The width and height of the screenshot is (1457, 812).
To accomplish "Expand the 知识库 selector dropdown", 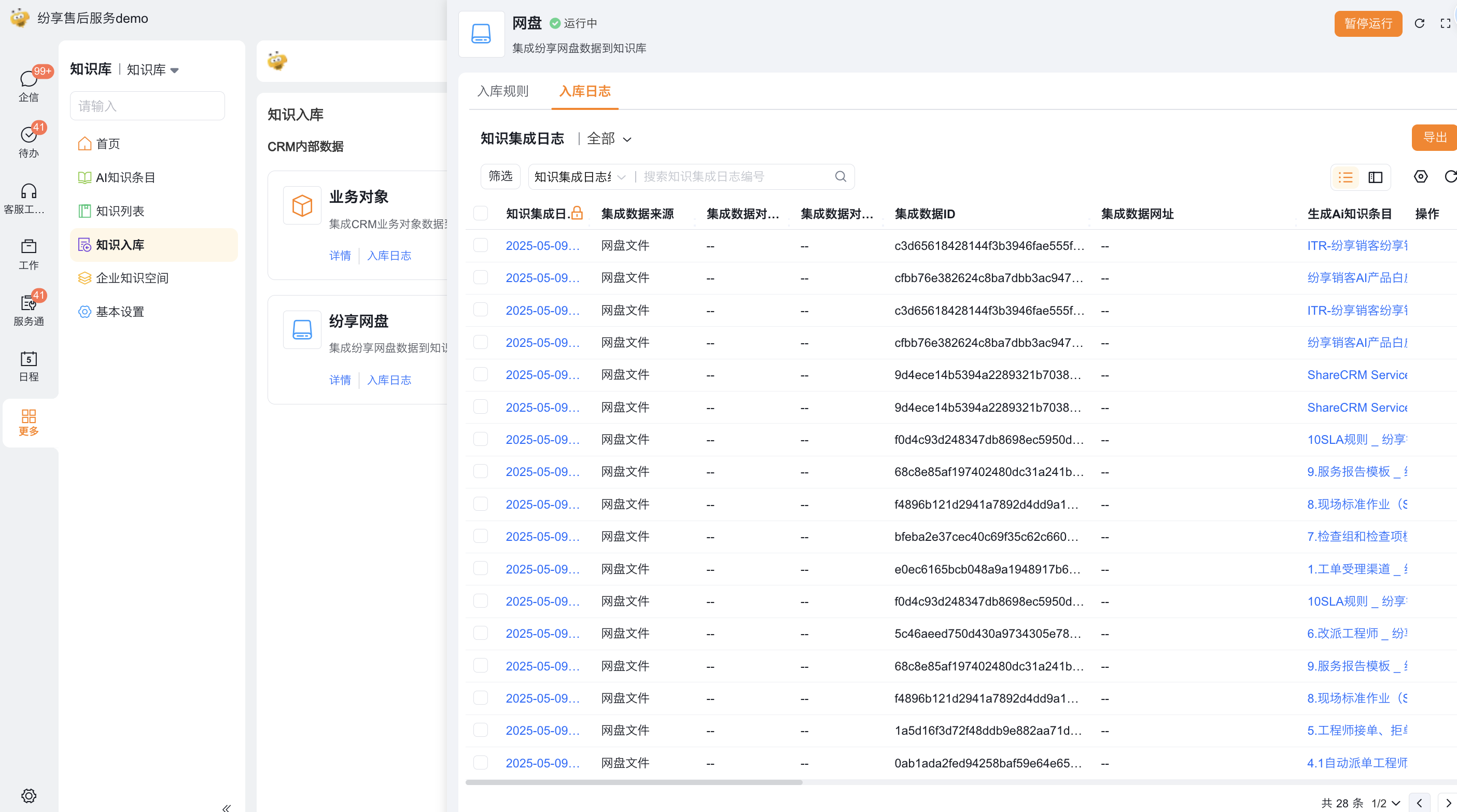I will point(153,69).
